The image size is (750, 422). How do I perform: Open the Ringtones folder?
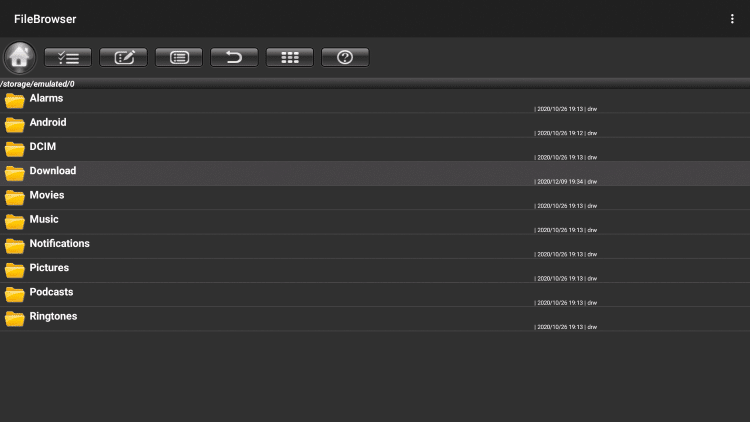pos(53,317)
